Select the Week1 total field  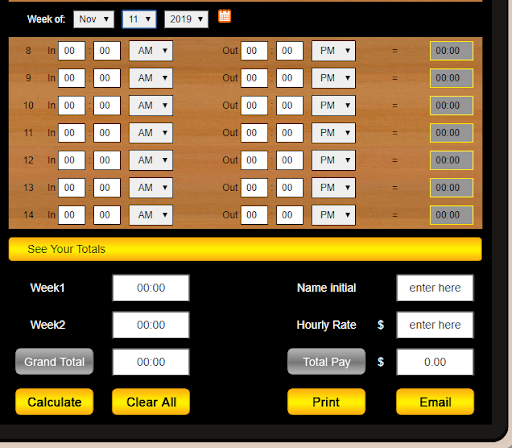pyautogui.click(x=151, y=288)
